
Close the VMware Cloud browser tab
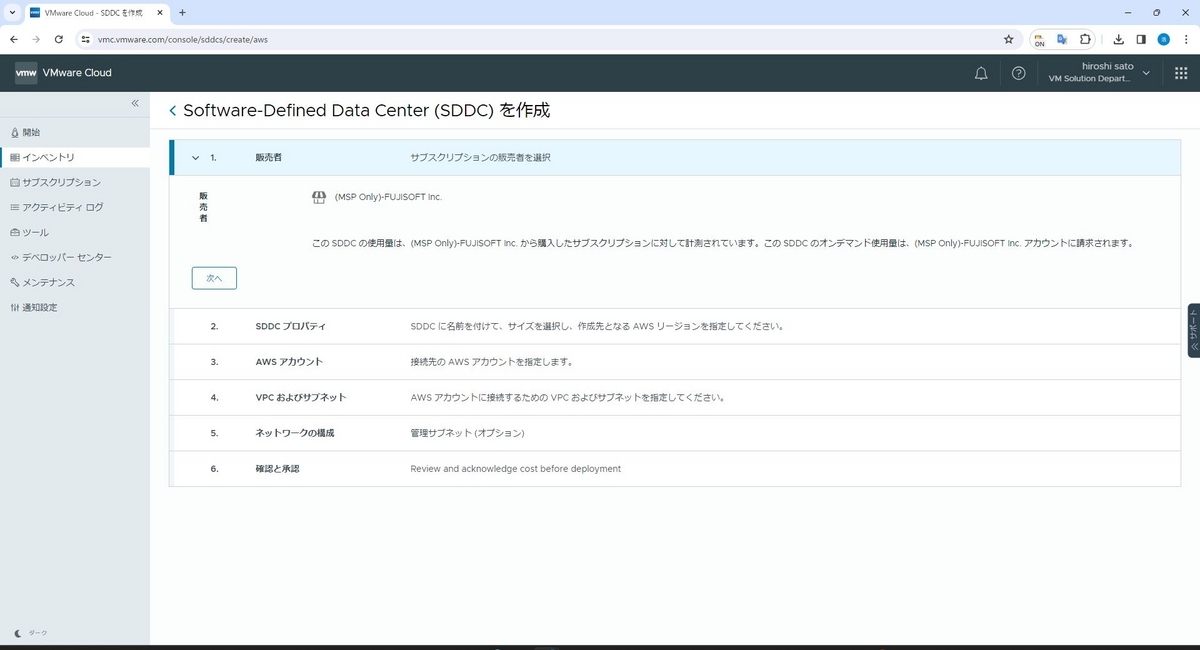point(161,12)
